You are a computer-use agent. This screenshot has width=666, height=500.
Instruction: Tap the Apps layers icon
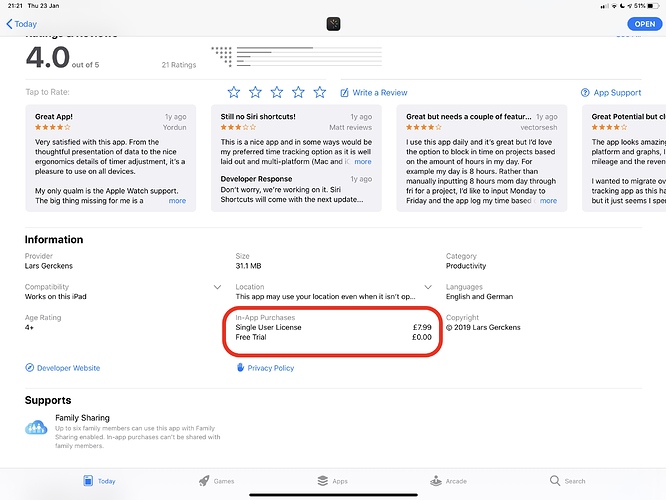click(322, 481)
